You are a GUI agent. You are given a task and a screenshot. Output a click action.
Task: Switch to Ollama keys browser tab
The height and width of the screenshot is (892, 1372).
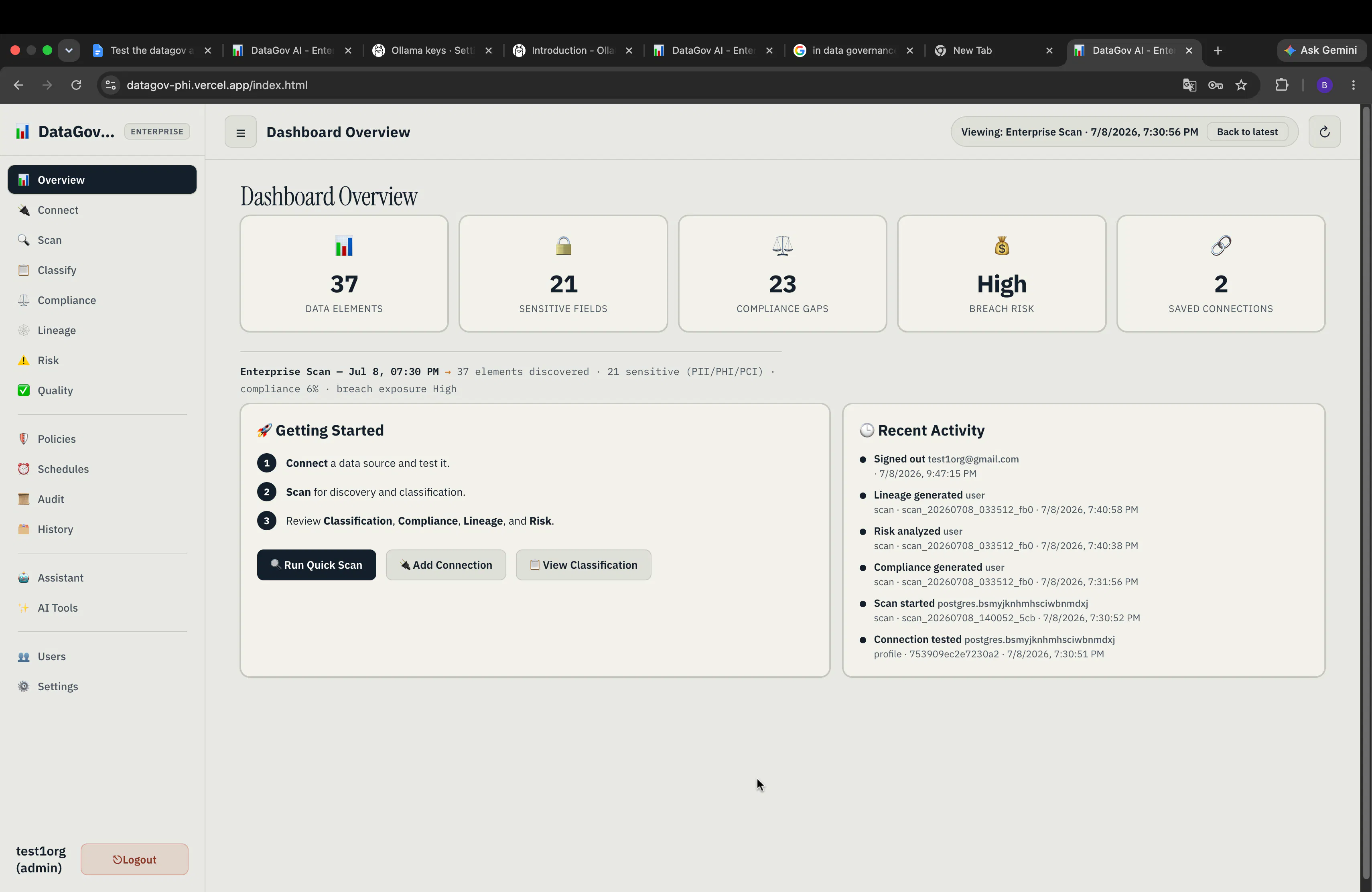[x=432, y=51]
